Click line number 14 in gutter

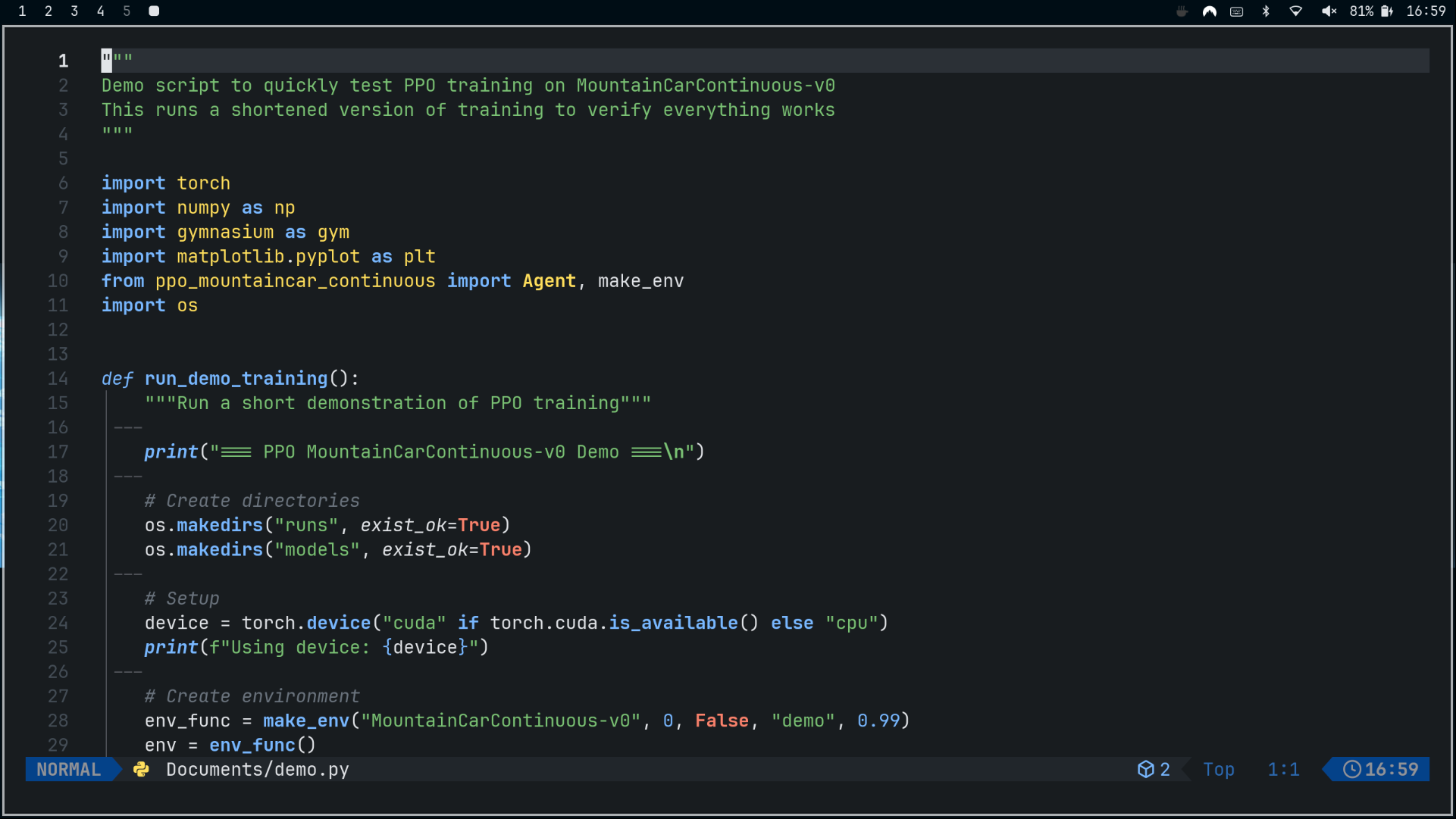coord(58,378)
